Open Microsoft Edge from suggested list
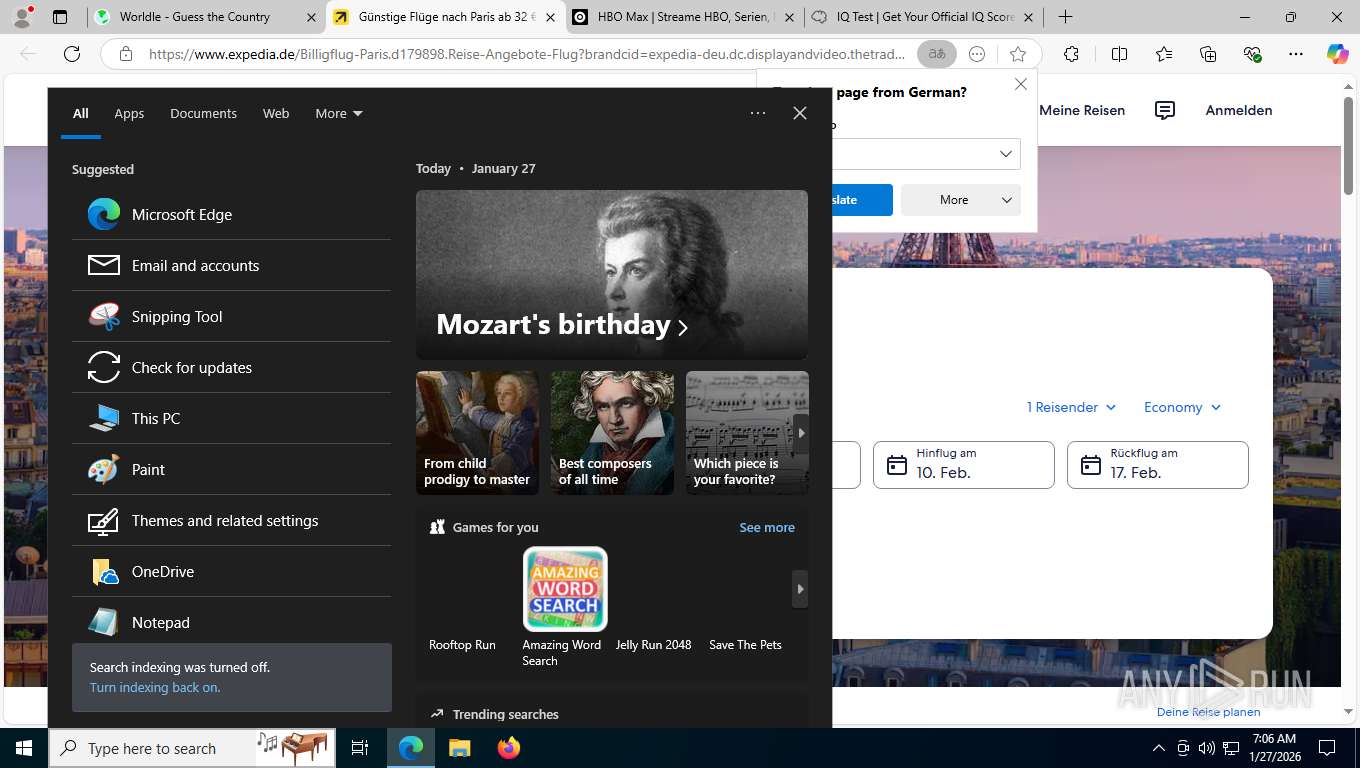The width and height of the screenshot is (1360, 768). [x=231, y=214]
